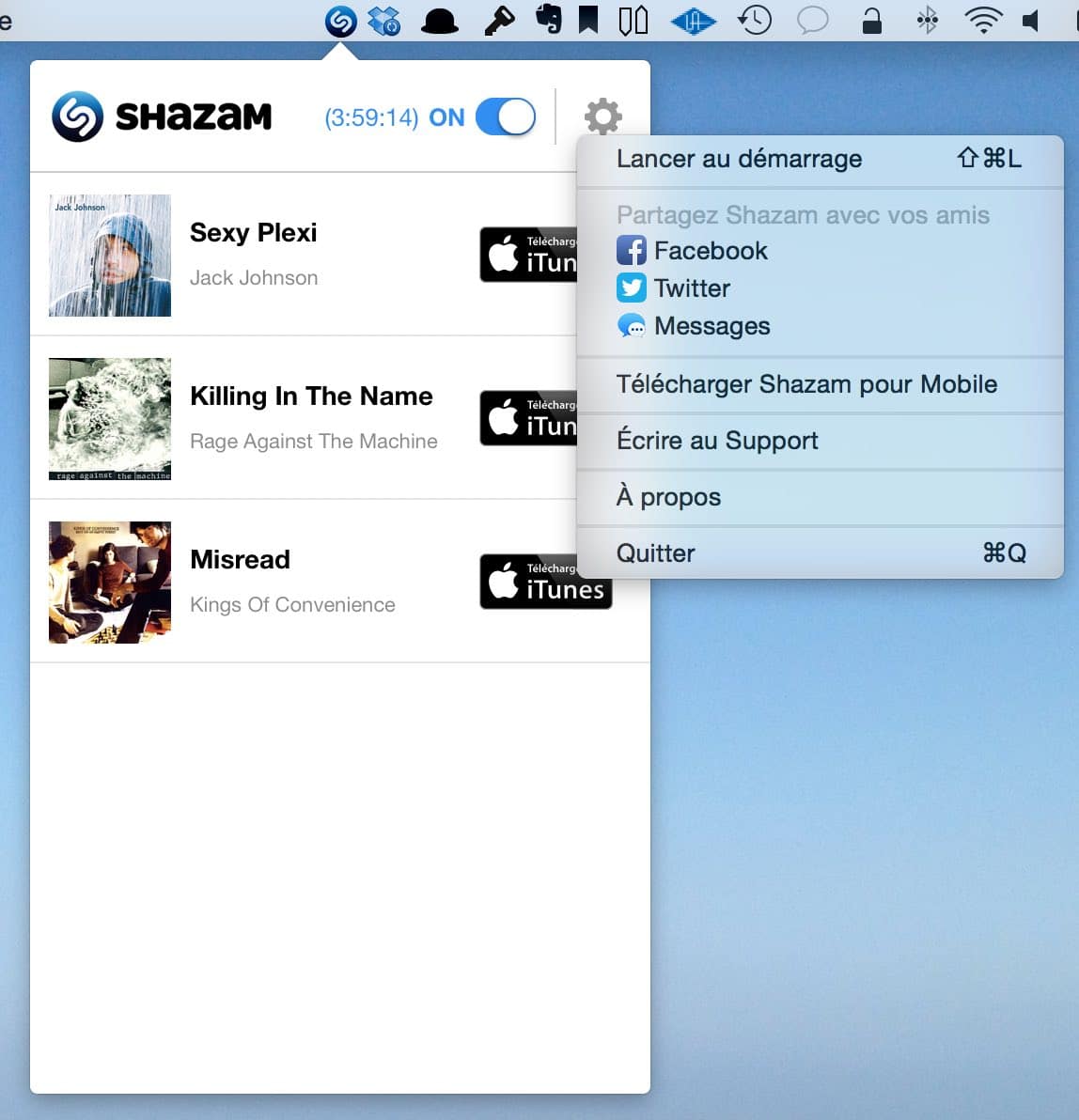Open Jack Johnson album cover thumbnail

point(110,255)
